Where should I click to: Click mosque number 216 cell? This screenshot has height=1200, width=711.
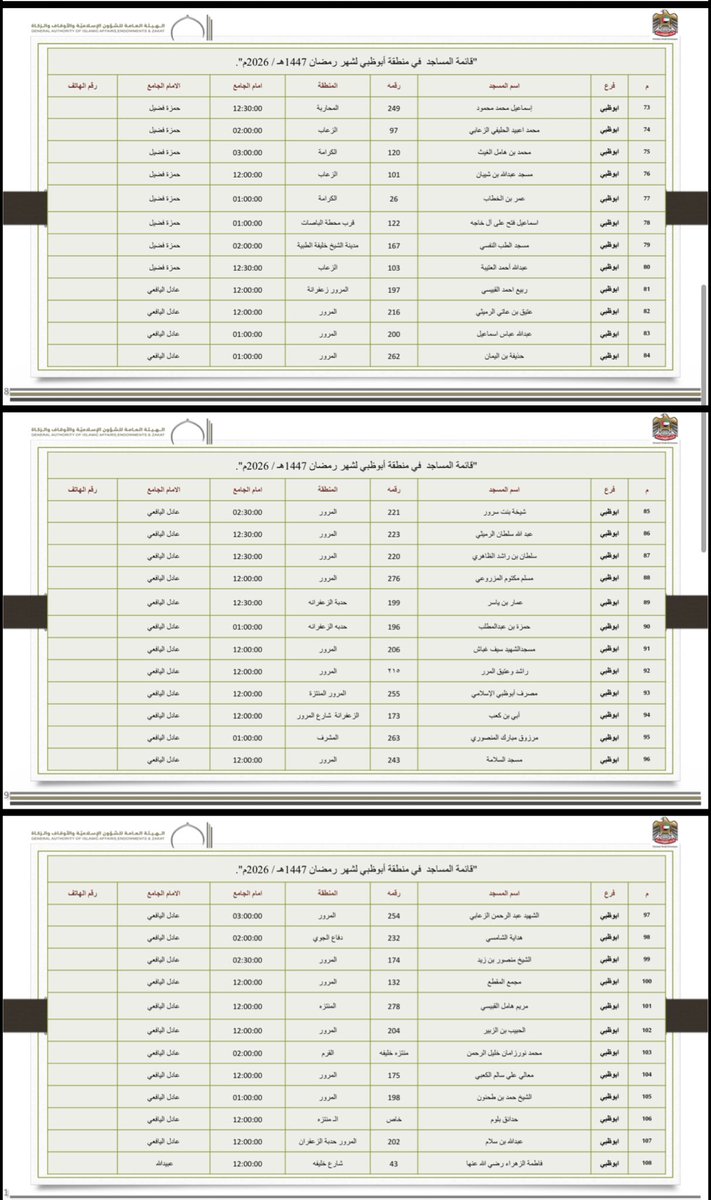(x=394, y=313)
